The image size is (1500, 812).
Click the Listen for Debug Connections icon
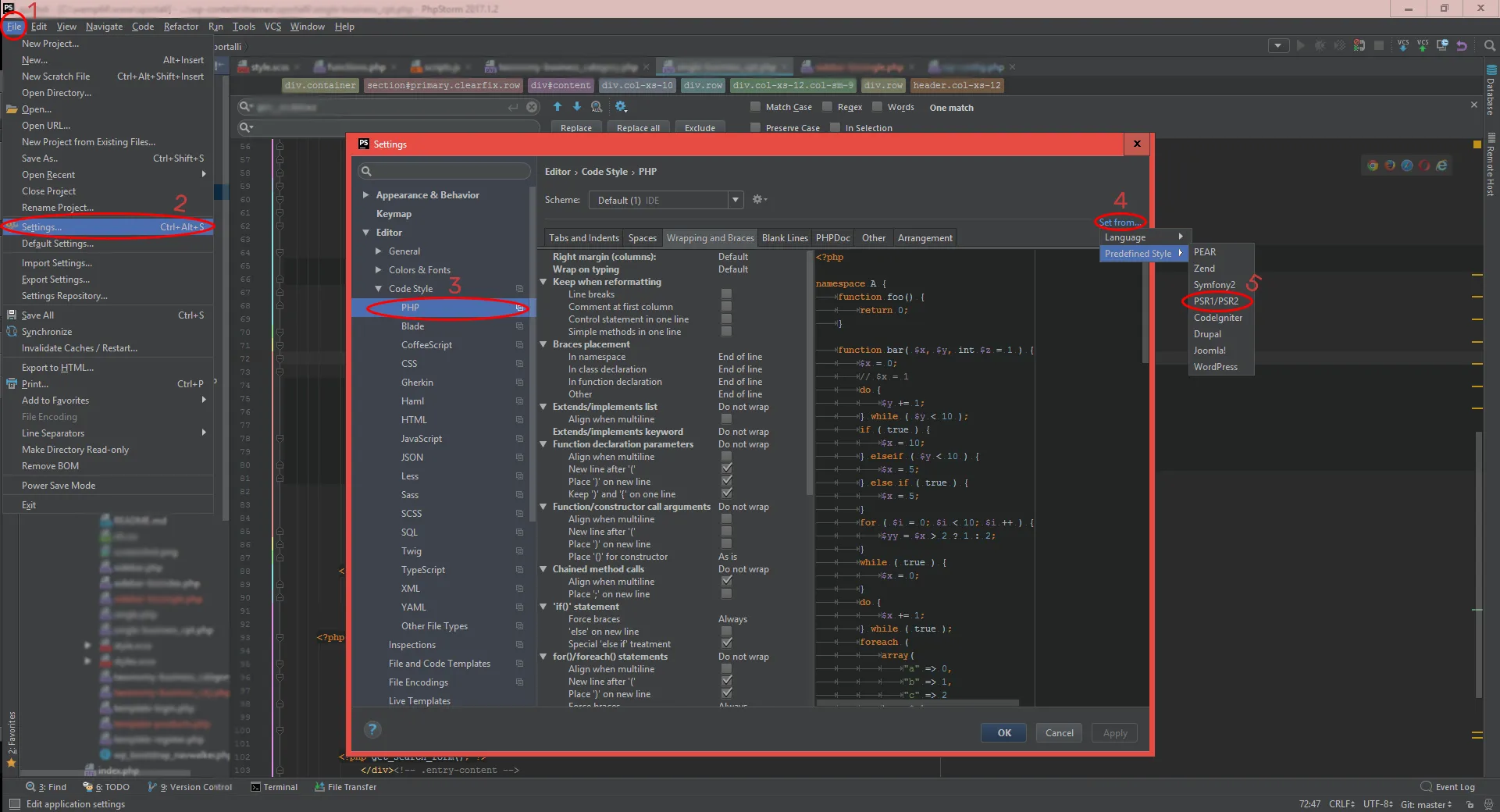click(x=1359, y=45)
